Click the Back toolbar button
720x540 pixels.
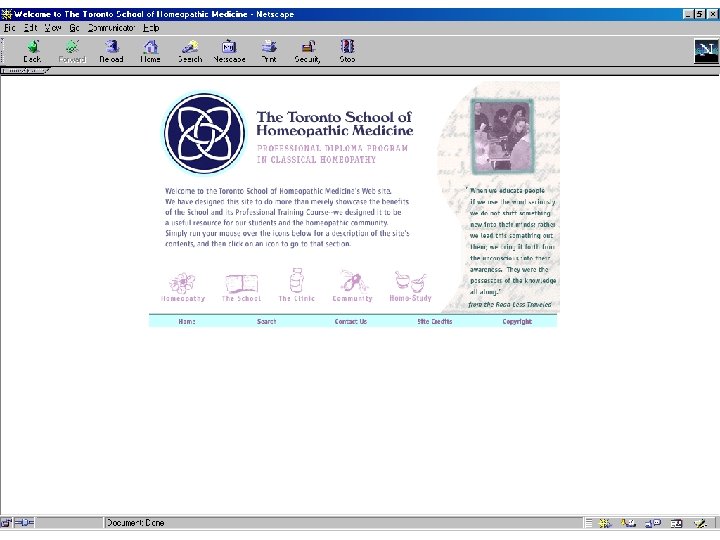pos(32,51)
